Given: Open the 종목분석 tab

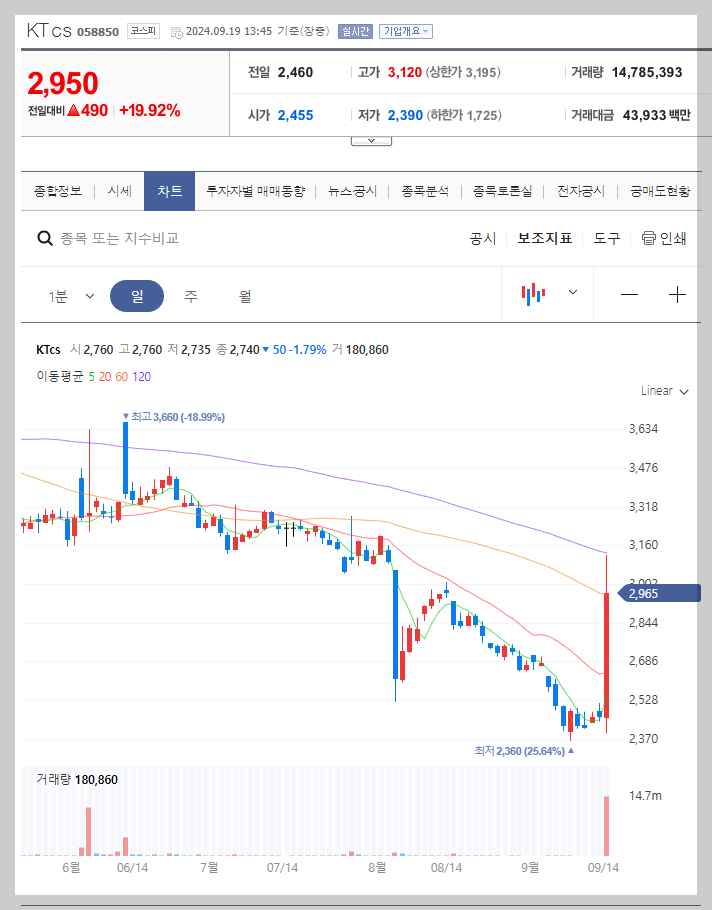Looking at the screenshot, I should (x=425, y=190).
